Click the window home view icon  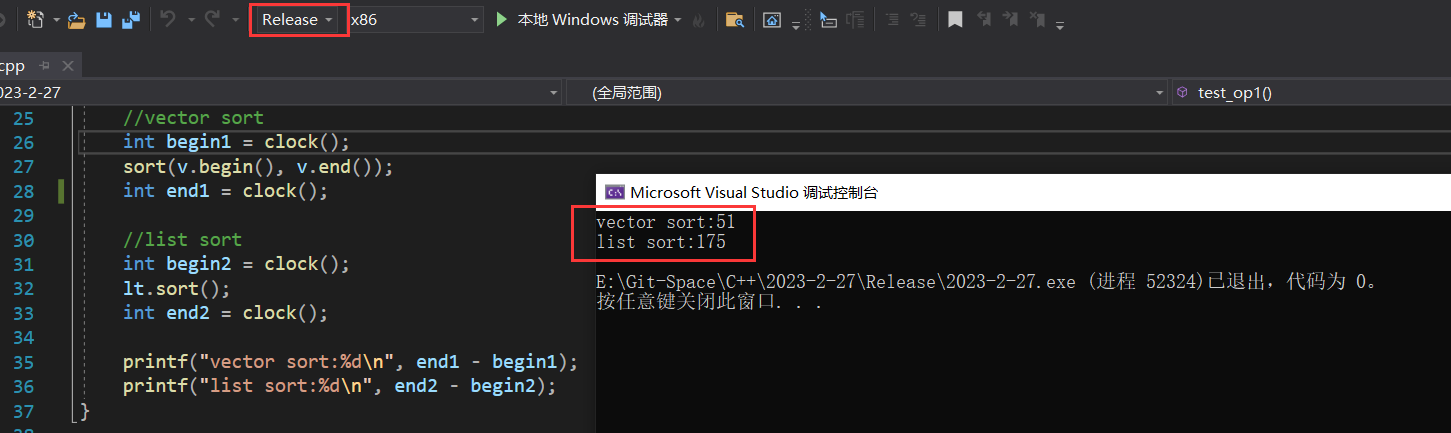pos(772,20)
